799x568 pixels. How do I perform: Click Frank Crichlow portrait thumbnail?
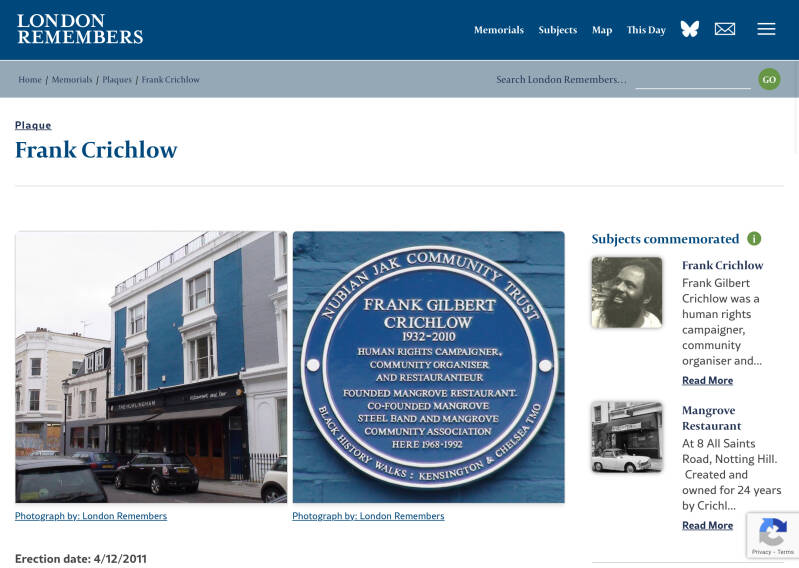pos(627,292)
